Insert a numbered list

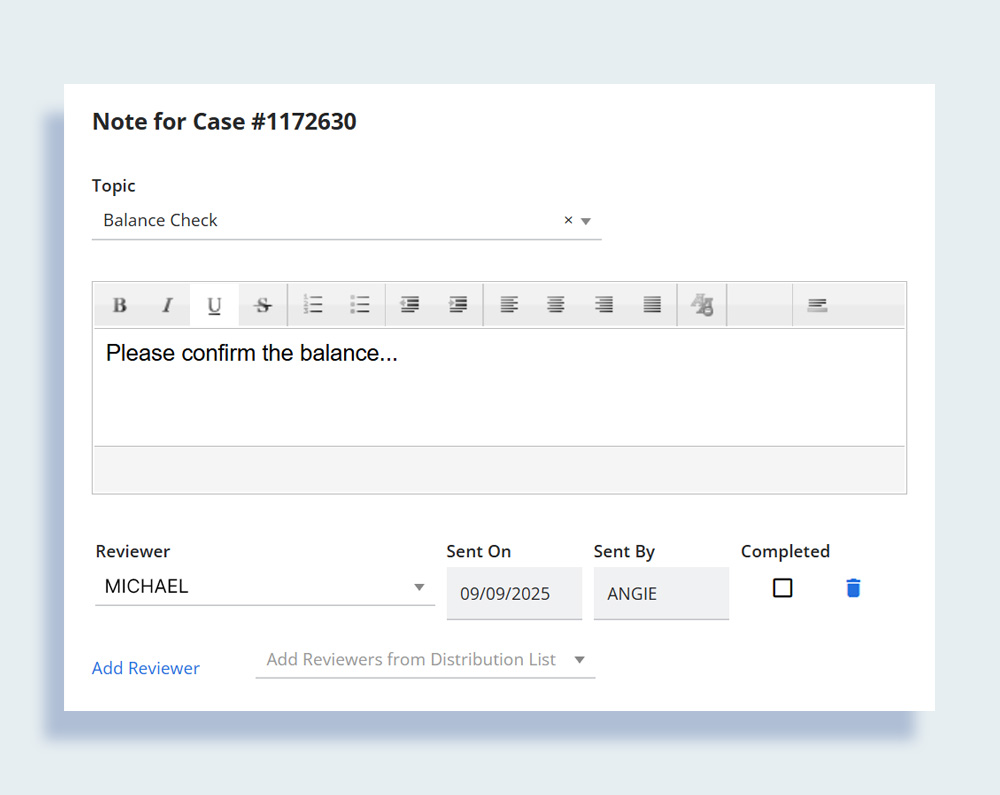[x=313, y=306]
